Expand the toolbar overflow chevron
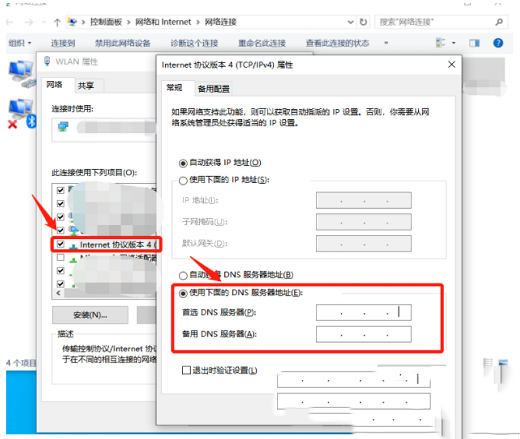 (386, 43)
